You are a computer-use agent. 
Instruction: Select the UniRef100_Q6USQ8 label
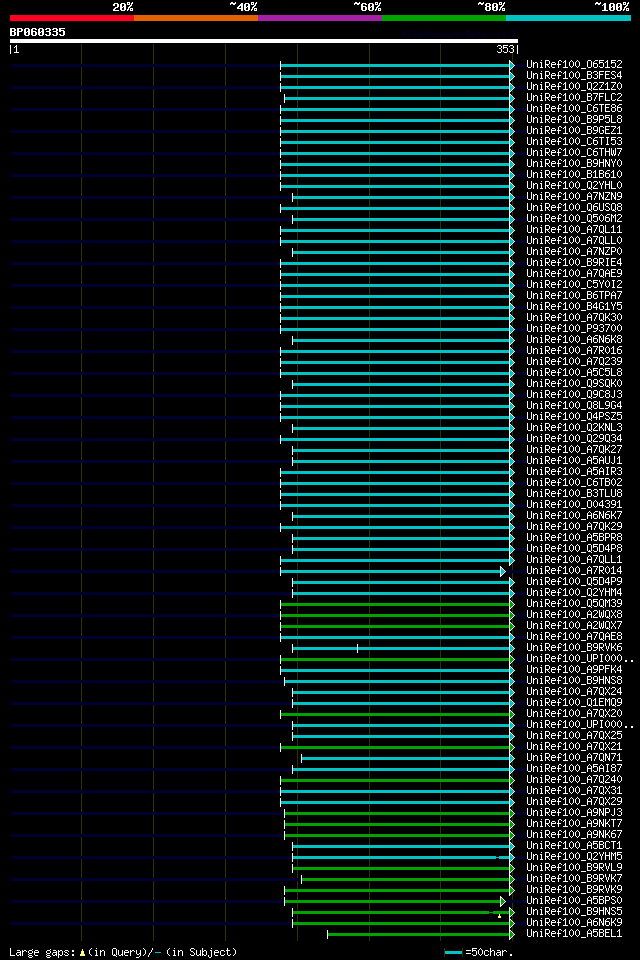pyautogui.click(x=574, y=208)
